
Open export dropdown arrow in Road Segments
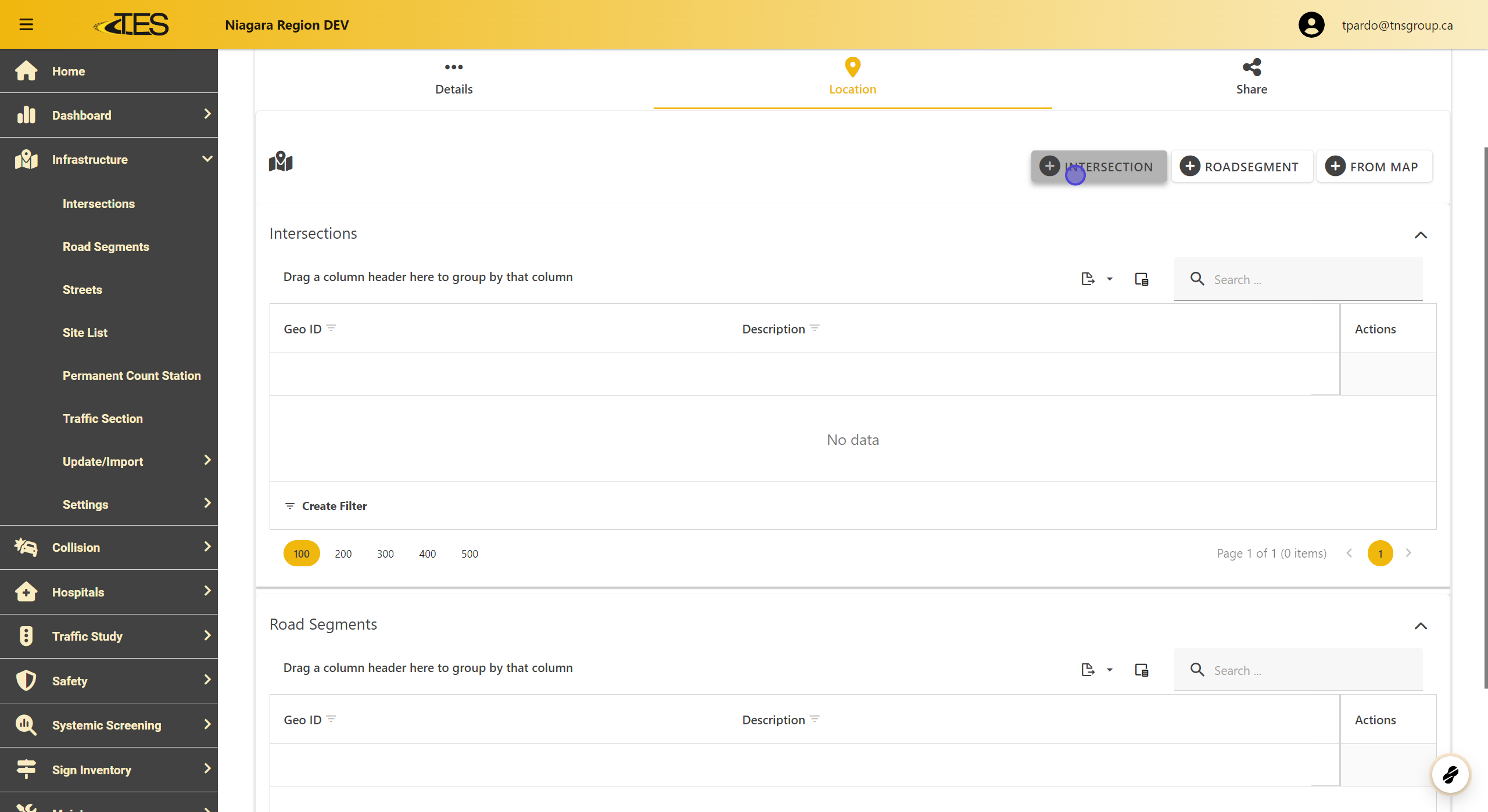1110,670
